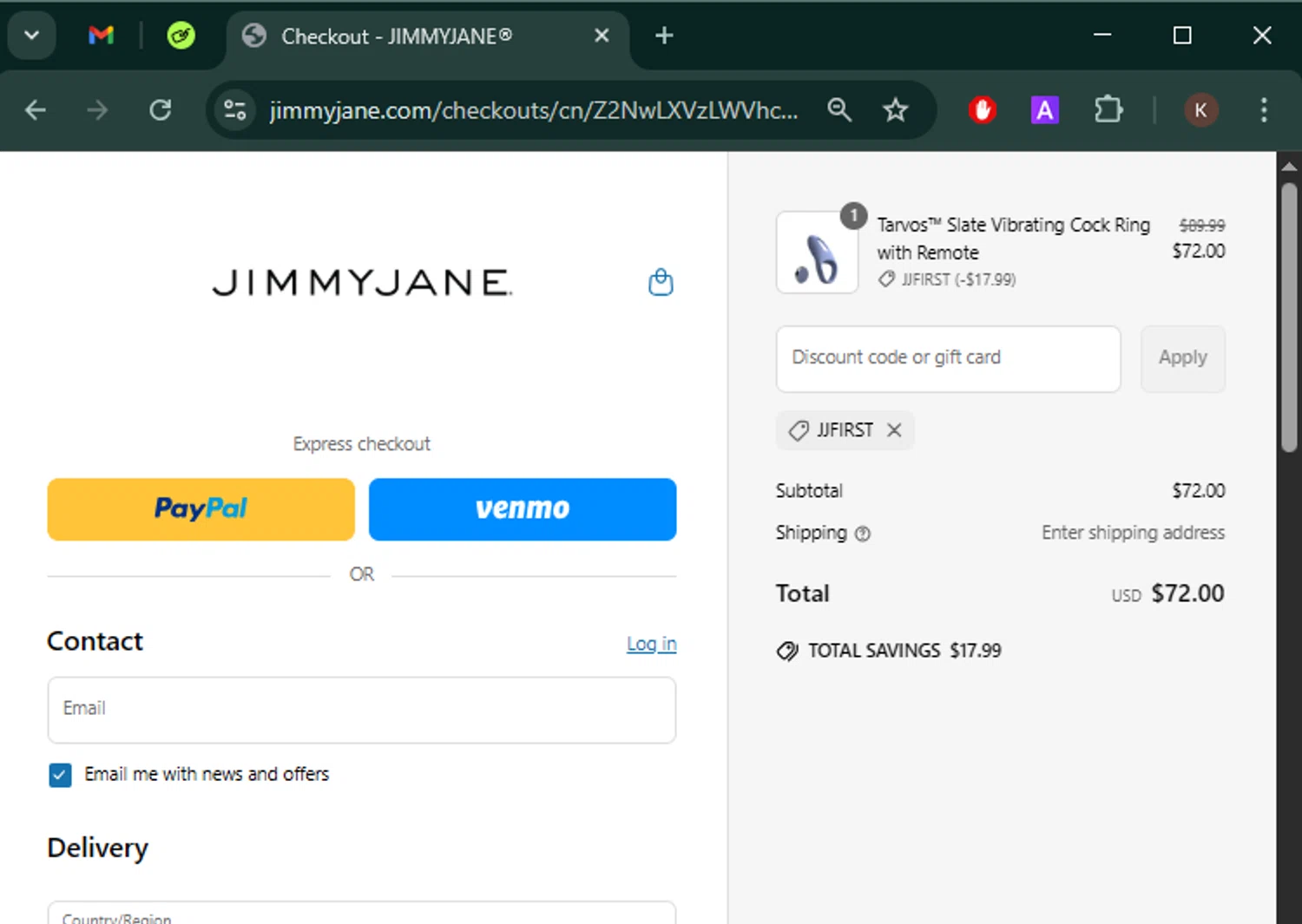Image resolution: width=1302 pixels, height=924 pixels.
Task: Open the Gmail pinned tab
Action: coord(102,36)
